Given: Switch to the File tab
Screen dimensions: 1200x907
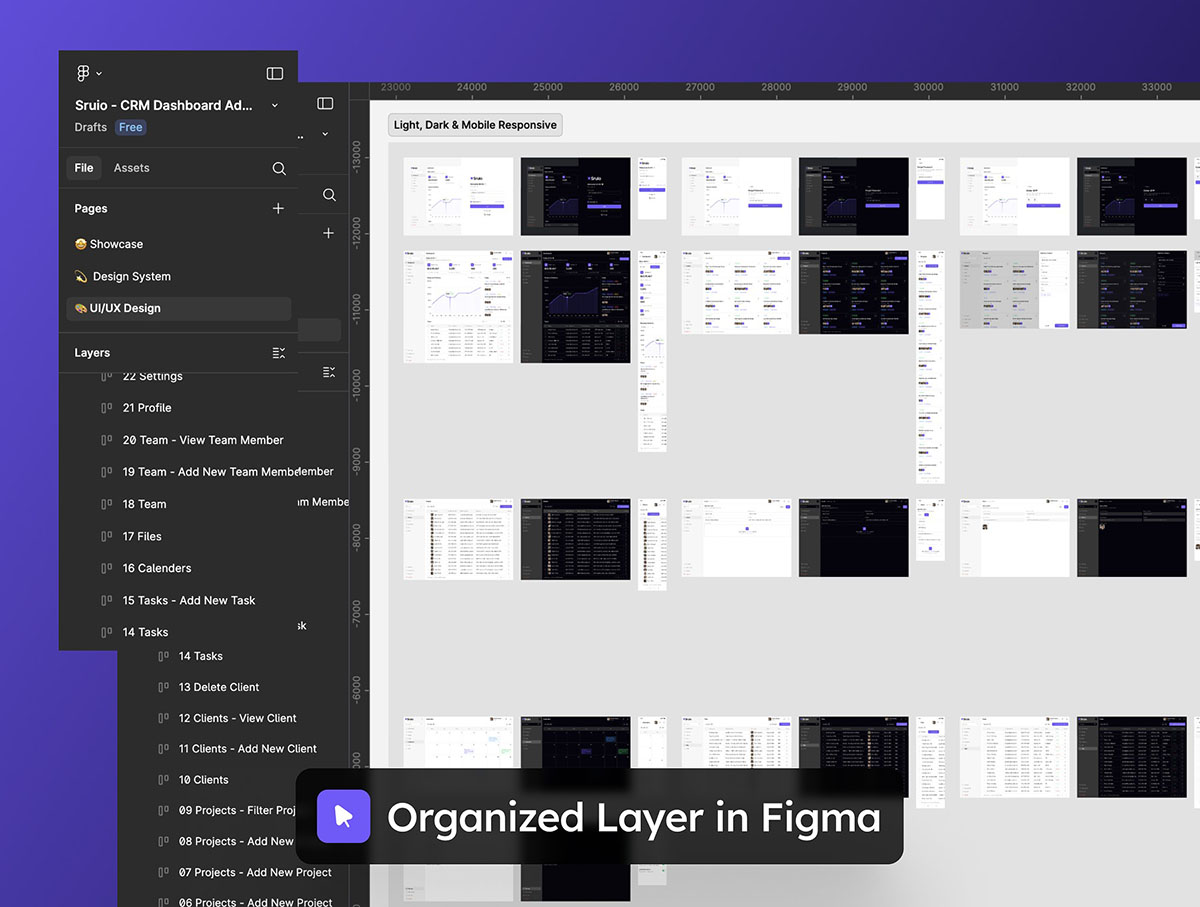Looking at the screenshot, I should point(84,168).
